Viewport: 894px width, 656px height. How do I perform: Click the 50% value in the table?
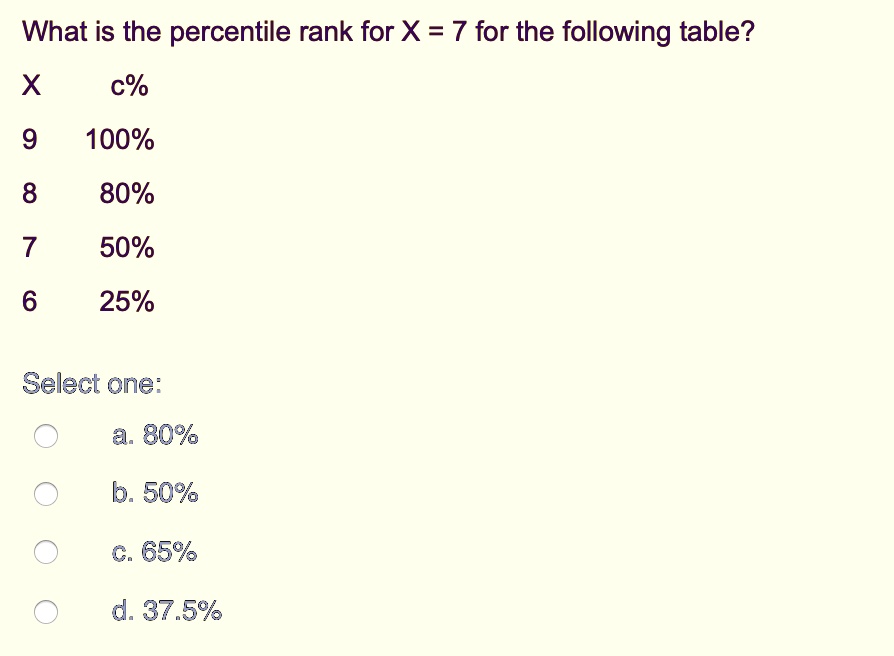click(x=127, y=247)
